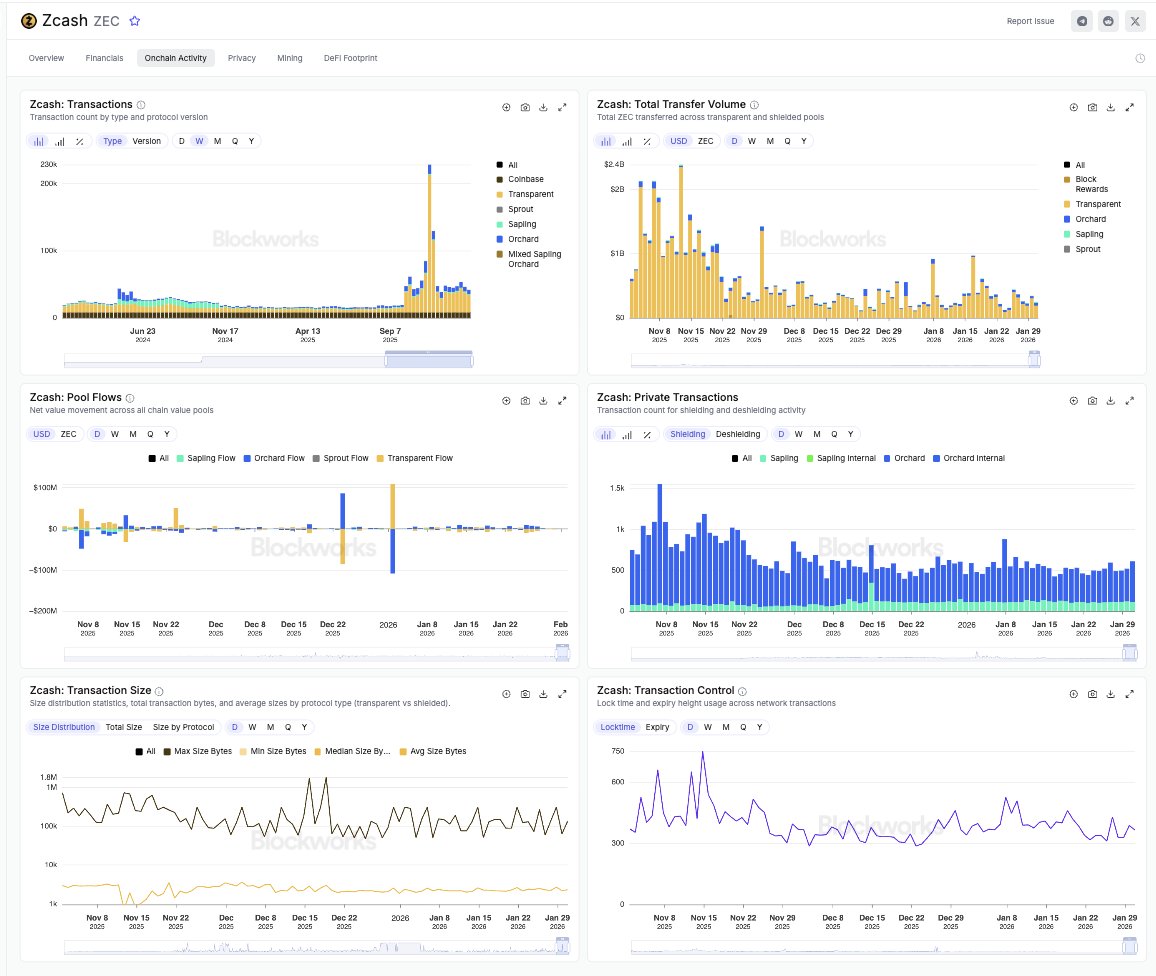Viewport: 1156px width, 976px height.
Task: Switch Transactions chart to percentage view
Action: click(x=79, y=141)
